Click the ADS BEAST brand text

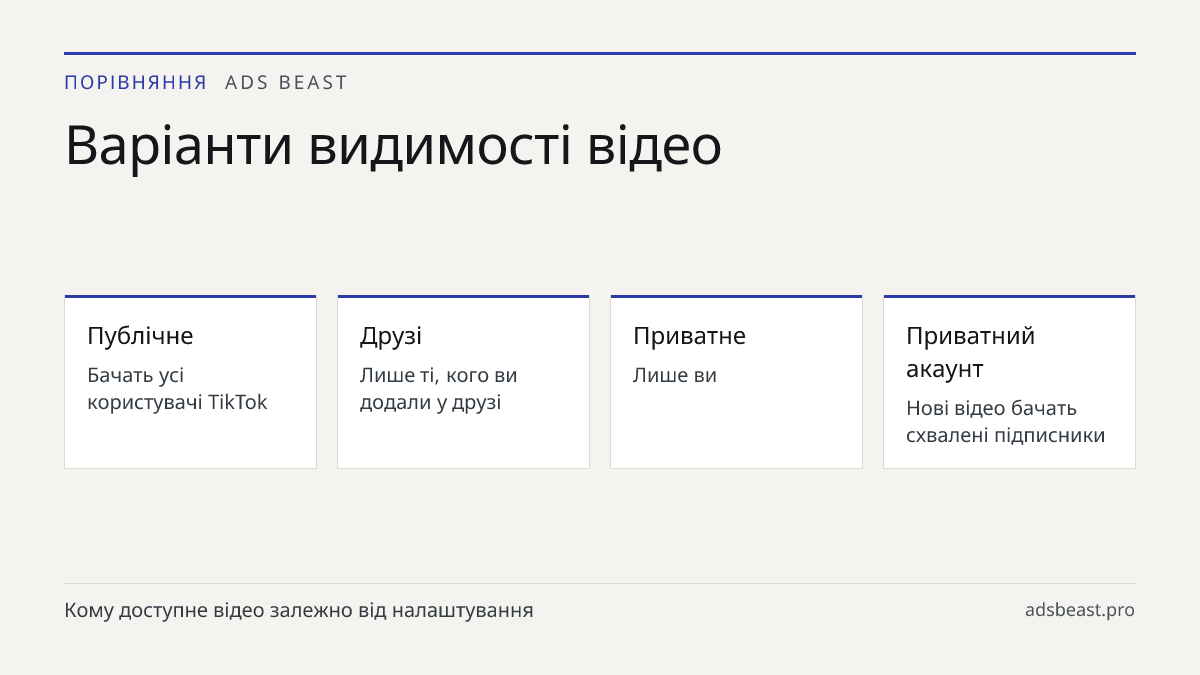click(x=286, y=83)
